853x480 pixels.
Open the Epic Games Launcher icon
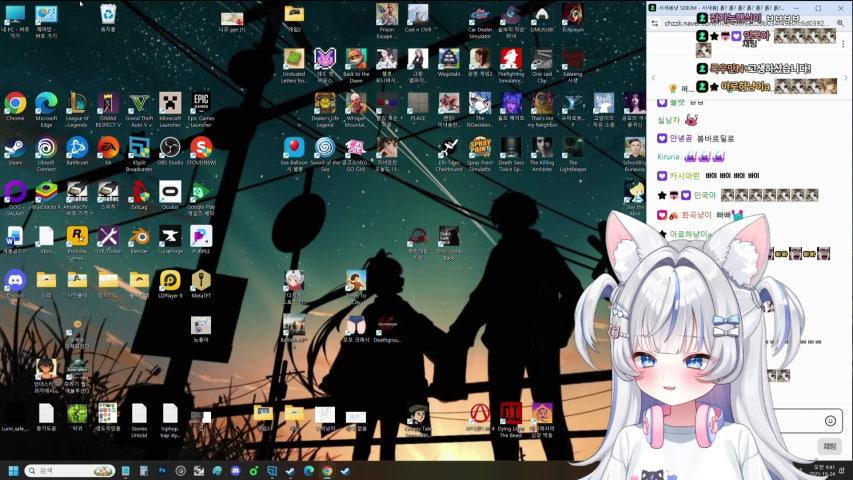(x=201, y=104)
